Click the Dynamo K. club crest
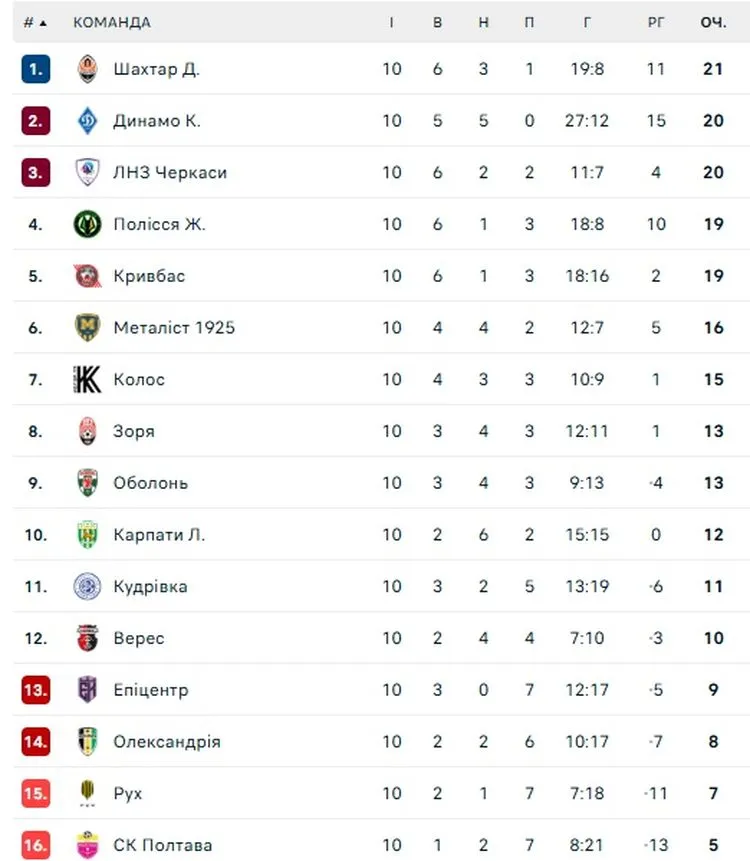 [88, 121]
